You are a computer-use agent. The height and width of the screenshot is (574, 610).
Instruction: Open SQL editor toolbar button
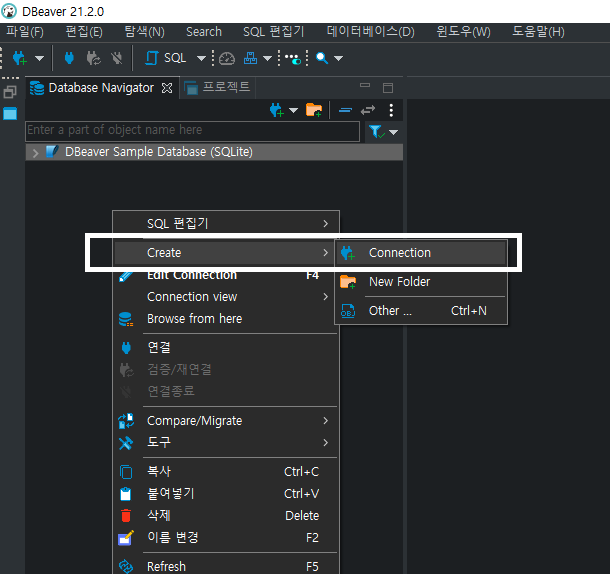coord(166,58)
